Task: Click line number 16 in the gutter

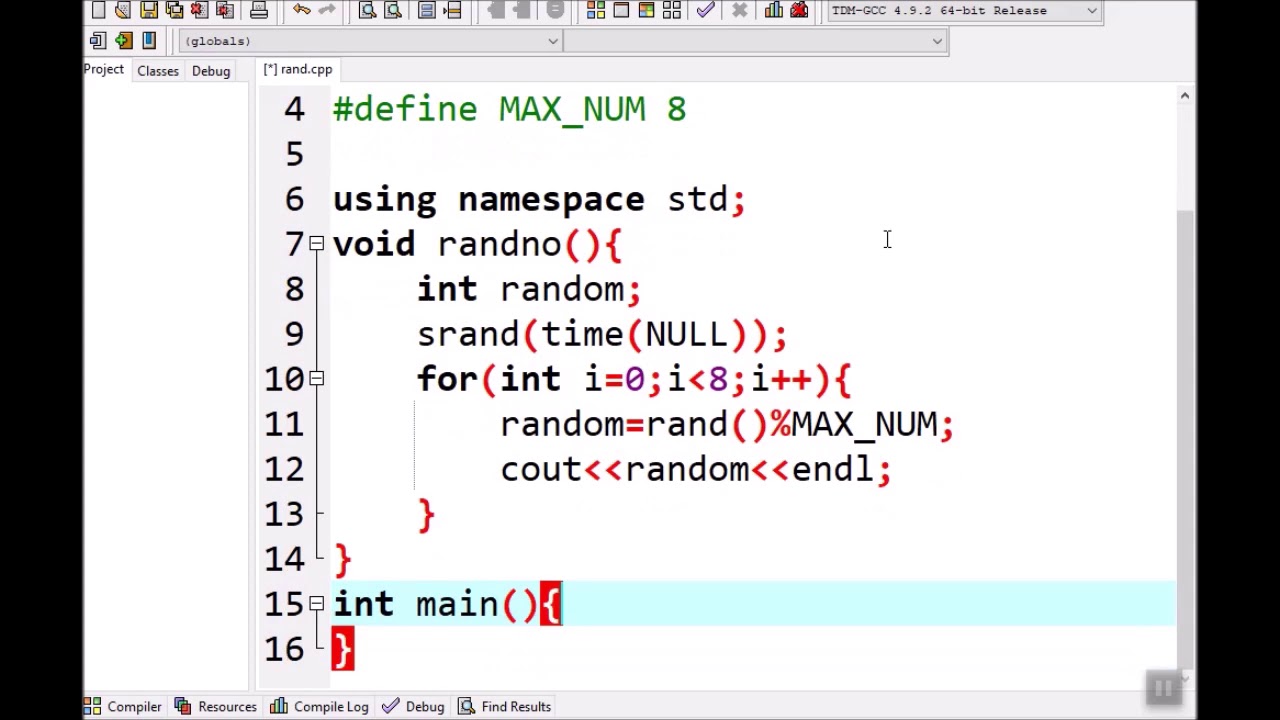Action: point(284,649)
